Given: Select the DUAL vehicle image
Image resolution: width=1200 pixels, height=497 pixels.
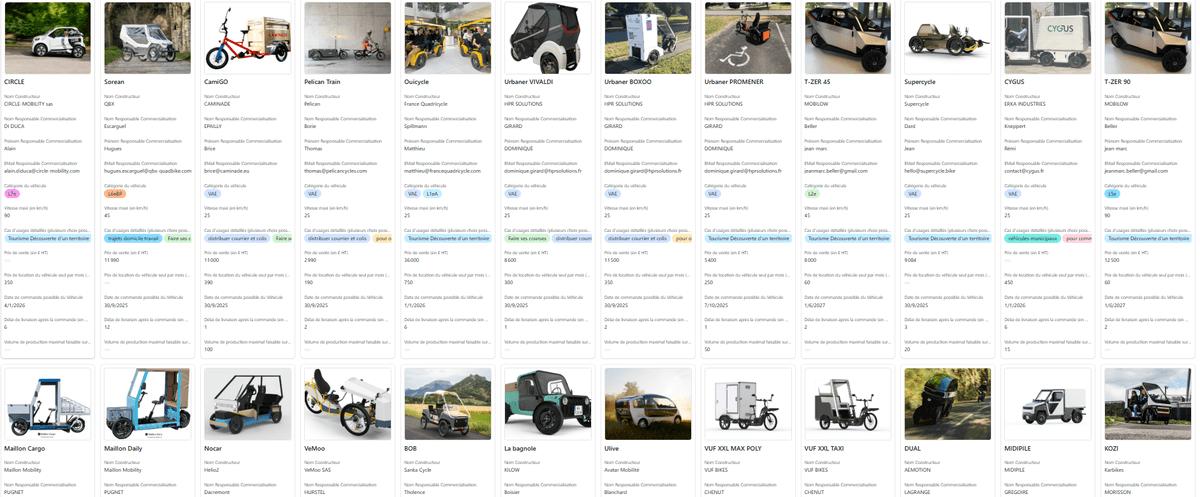Looking at the screenshot, I should (947, 404).
